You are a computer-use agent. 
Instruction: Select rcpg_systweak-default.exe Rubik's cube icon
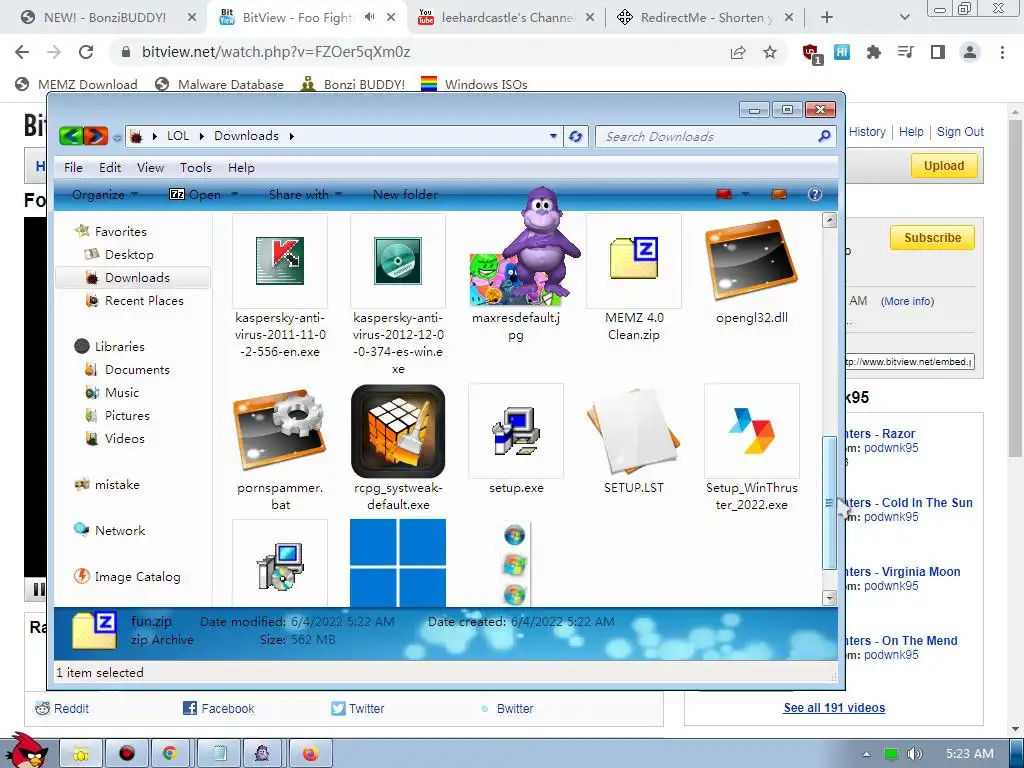tap(398, 431)
